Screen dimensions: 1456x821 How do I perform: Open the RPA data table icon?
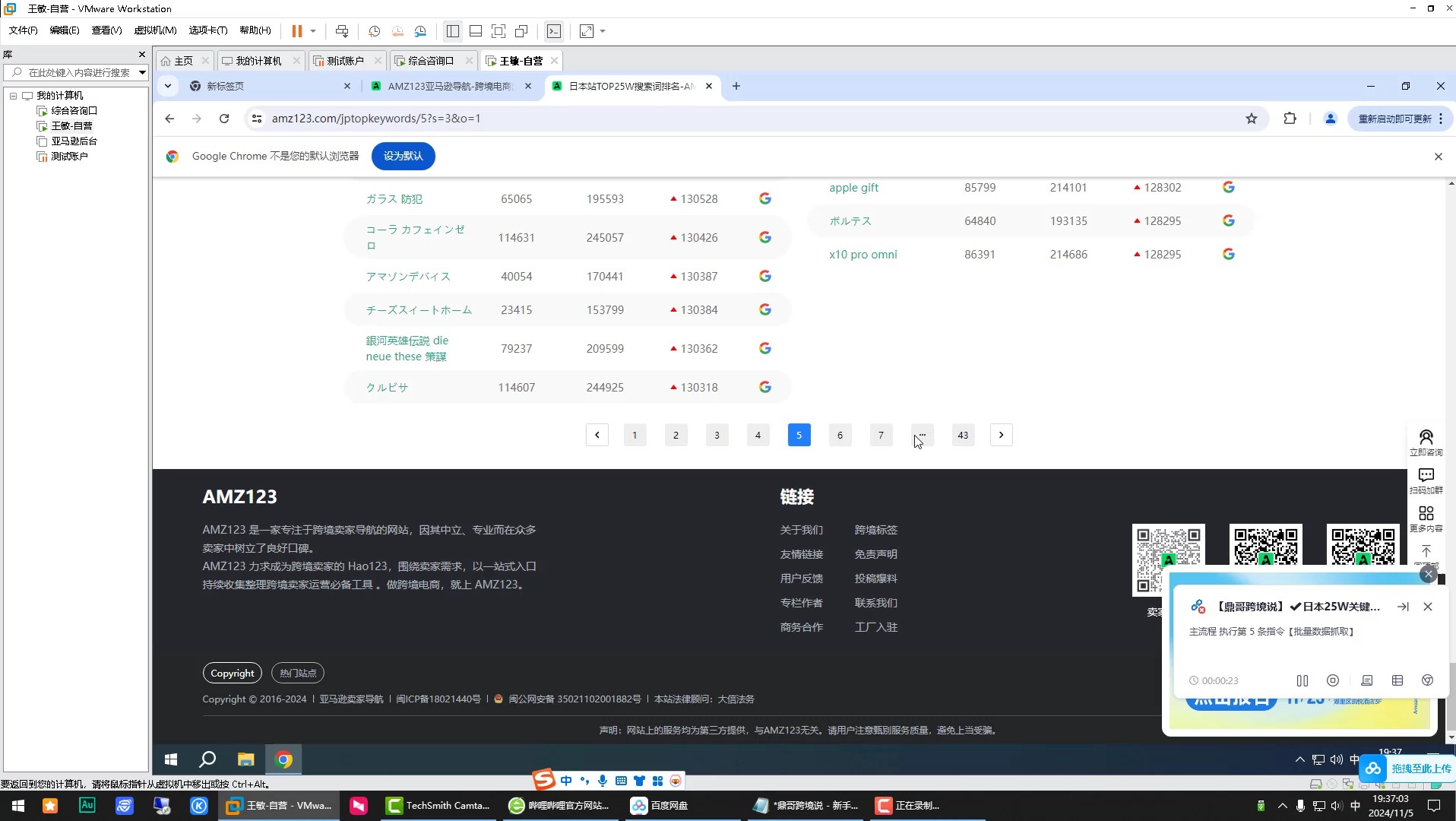tap(1397, 680)
